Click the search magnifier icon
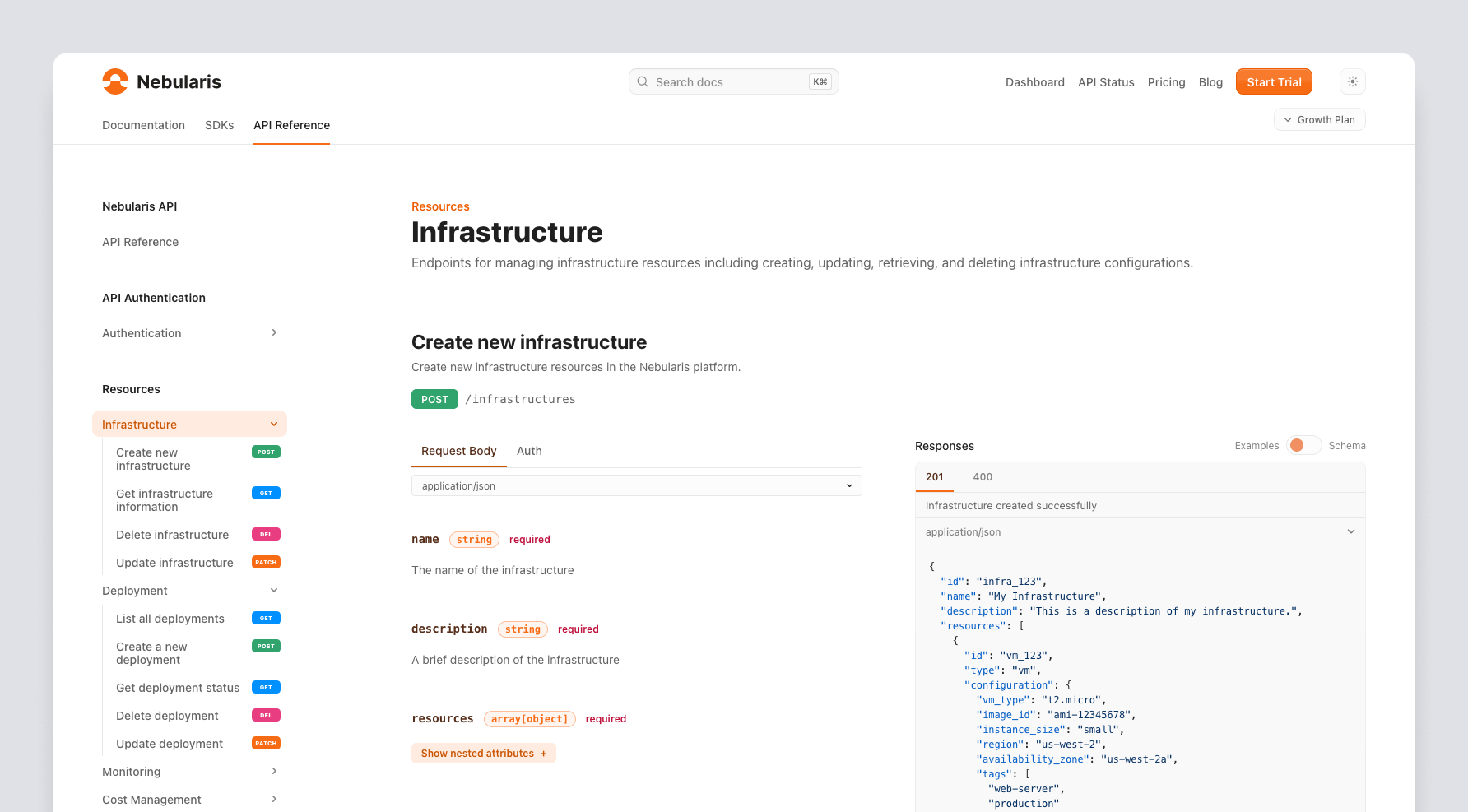Screen dimensions: 1468x812 coord(643,81)
